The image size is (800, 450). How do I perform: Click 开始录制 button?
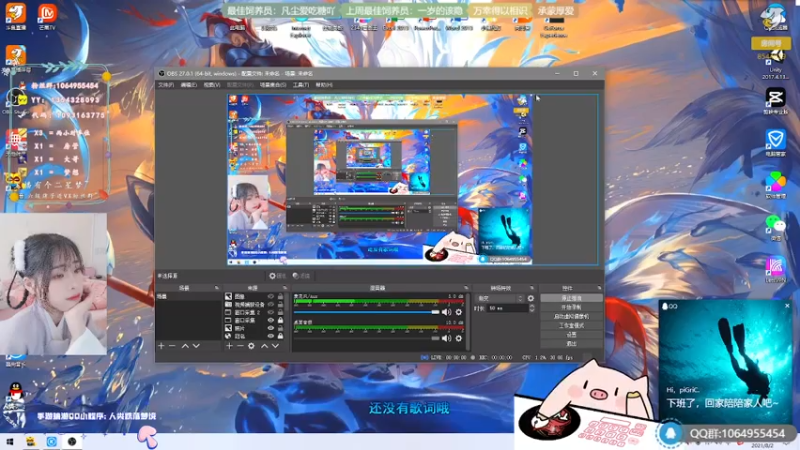[x=571, y=307]
